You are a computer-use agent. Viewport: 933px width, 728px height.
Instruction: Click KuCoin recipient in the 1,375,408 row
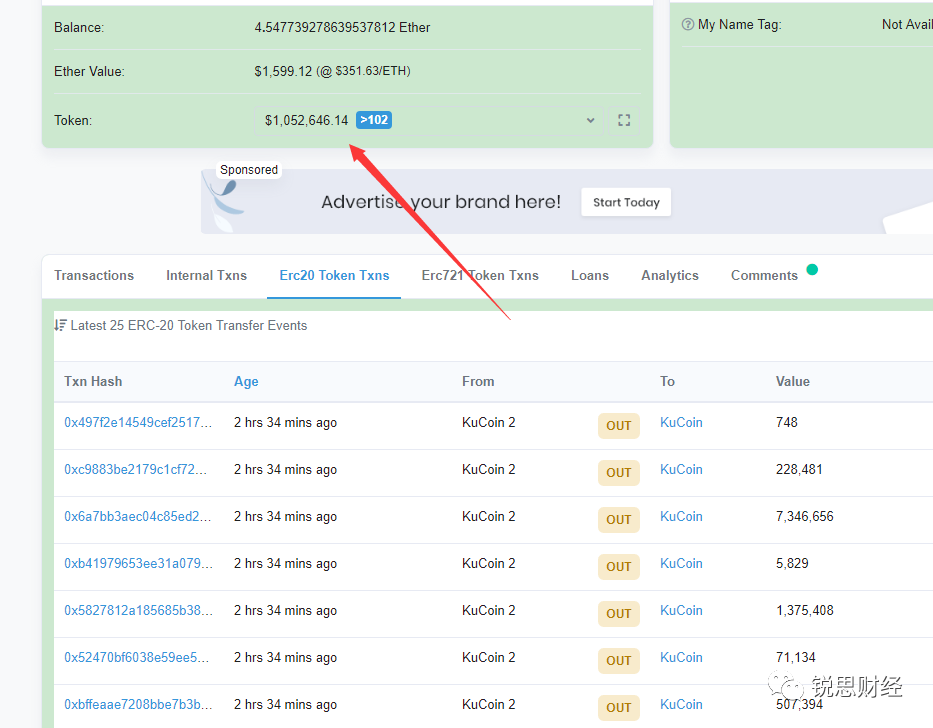point(681,611)
